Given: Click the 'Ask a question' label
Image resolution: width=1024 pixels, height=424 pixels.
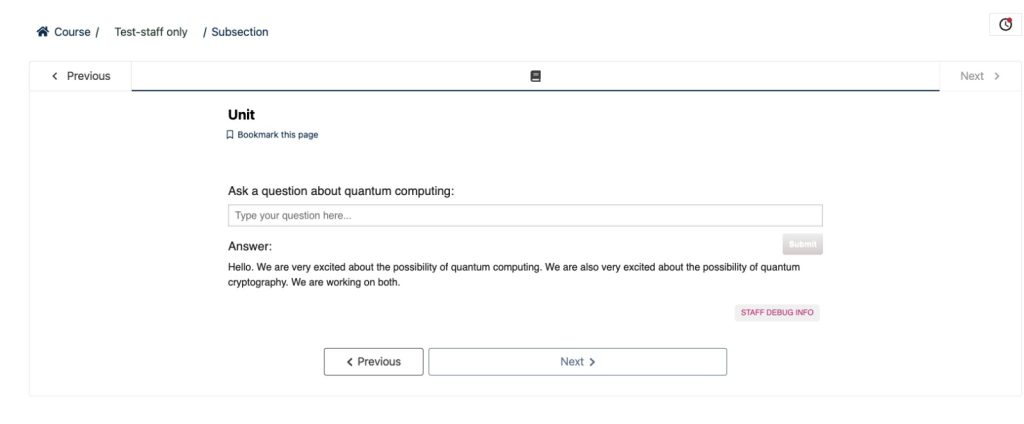Looking at the screenshot, I should point(341,191).
